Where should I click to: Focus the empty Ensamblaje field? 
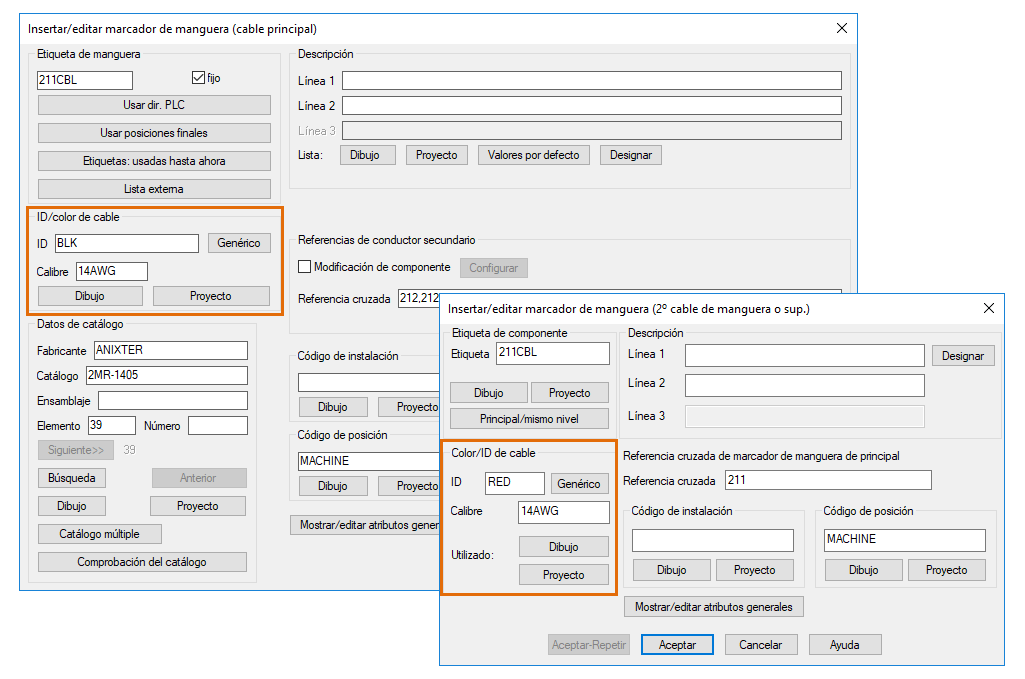[173, 401]
